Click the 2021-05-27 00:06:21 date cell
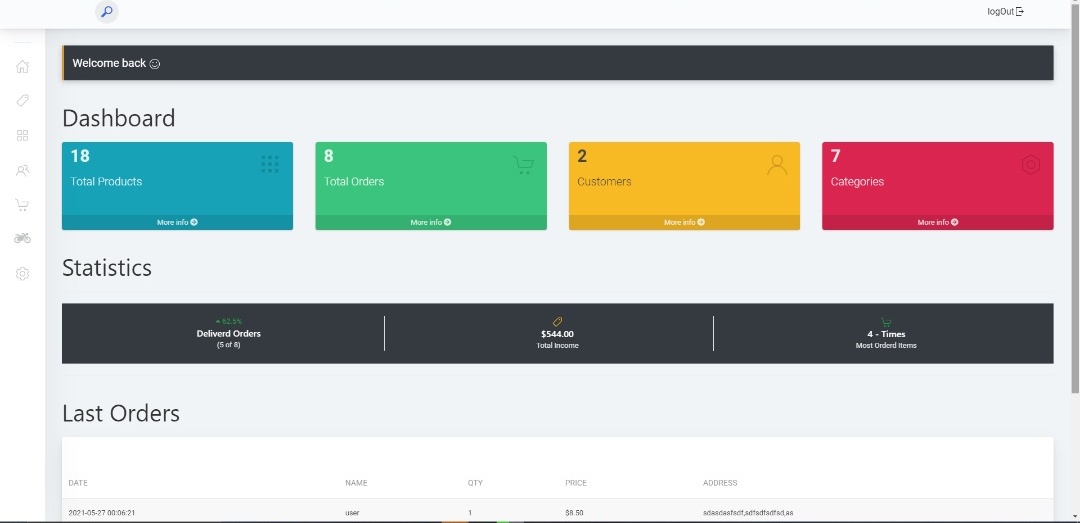1080x523 pixels. coord(101,513)
